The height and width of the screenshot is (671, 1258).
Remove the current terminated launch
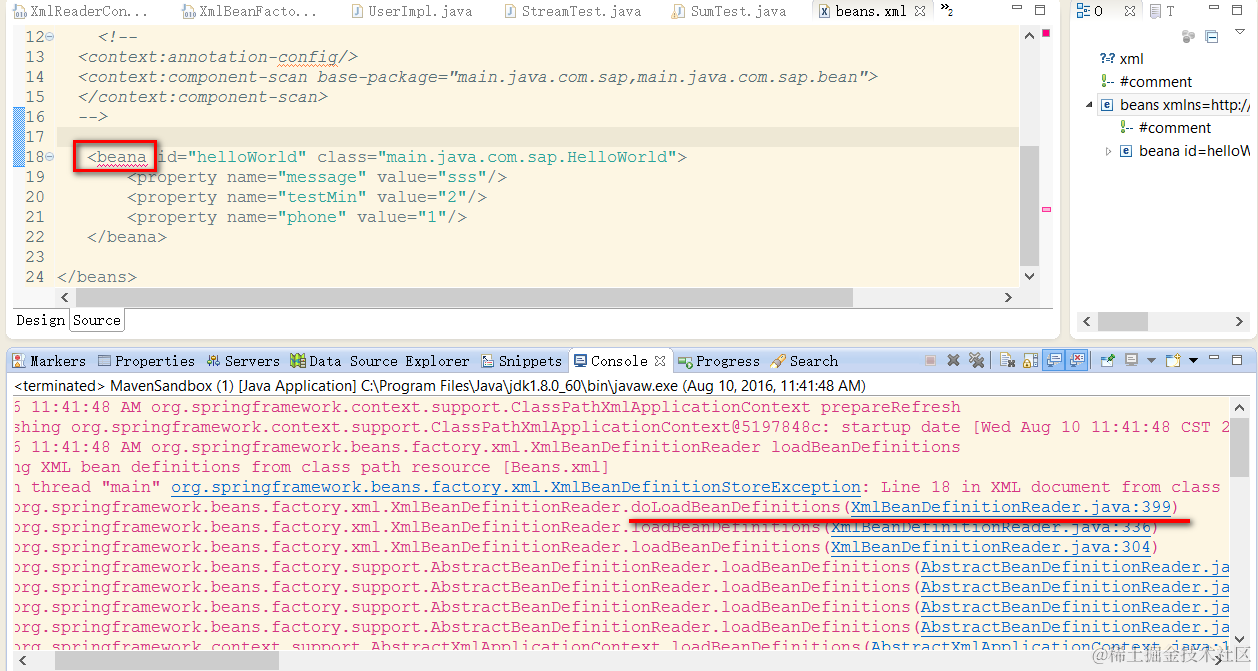click(x=953, y=361)
